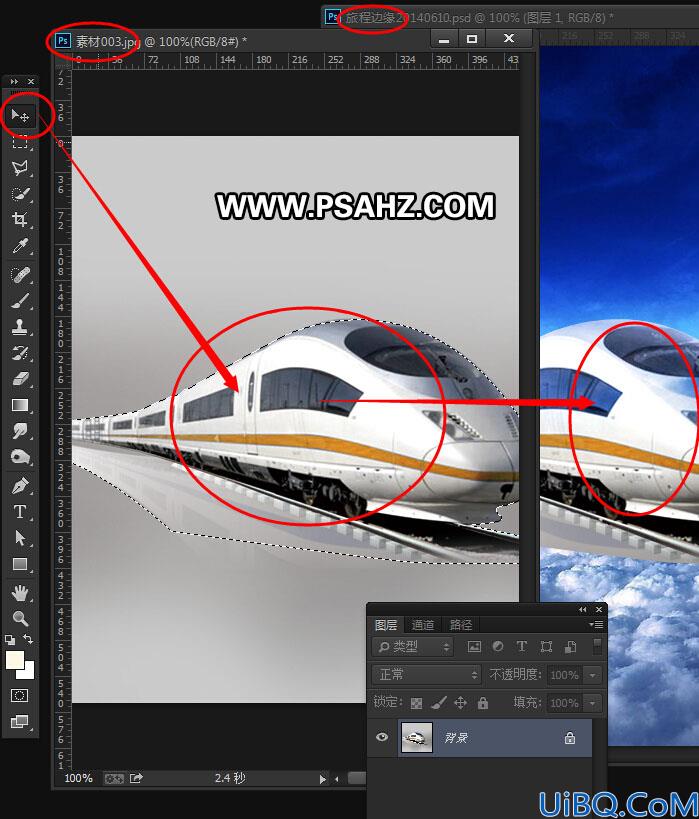Image resolution: width=699 pixels, height=819 pixels.
Task: Select the Horizontal Type tool
Action: (x=20, y=512)
